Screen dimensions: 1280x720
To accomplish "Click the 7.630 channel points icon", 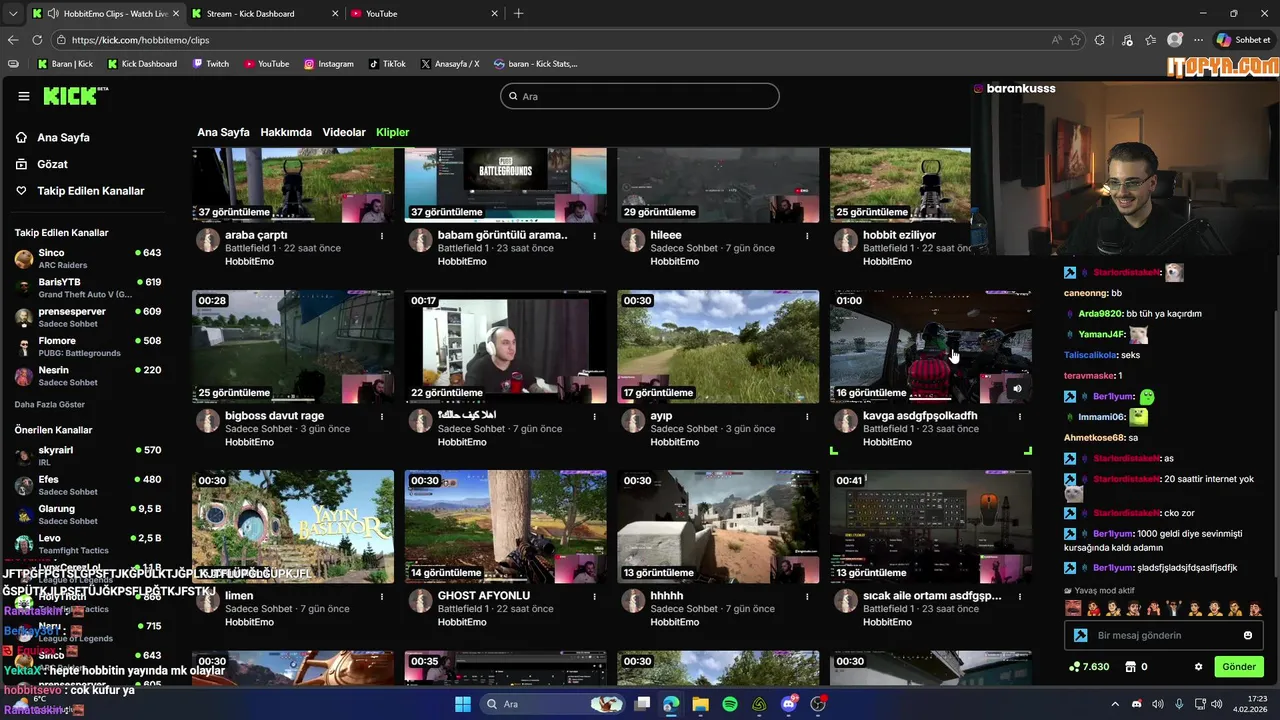I will click(x=1074, y=667).
